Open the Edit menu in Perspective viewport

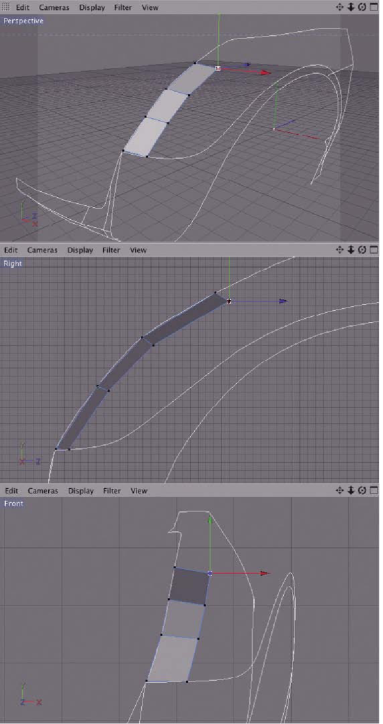(23, 7)
